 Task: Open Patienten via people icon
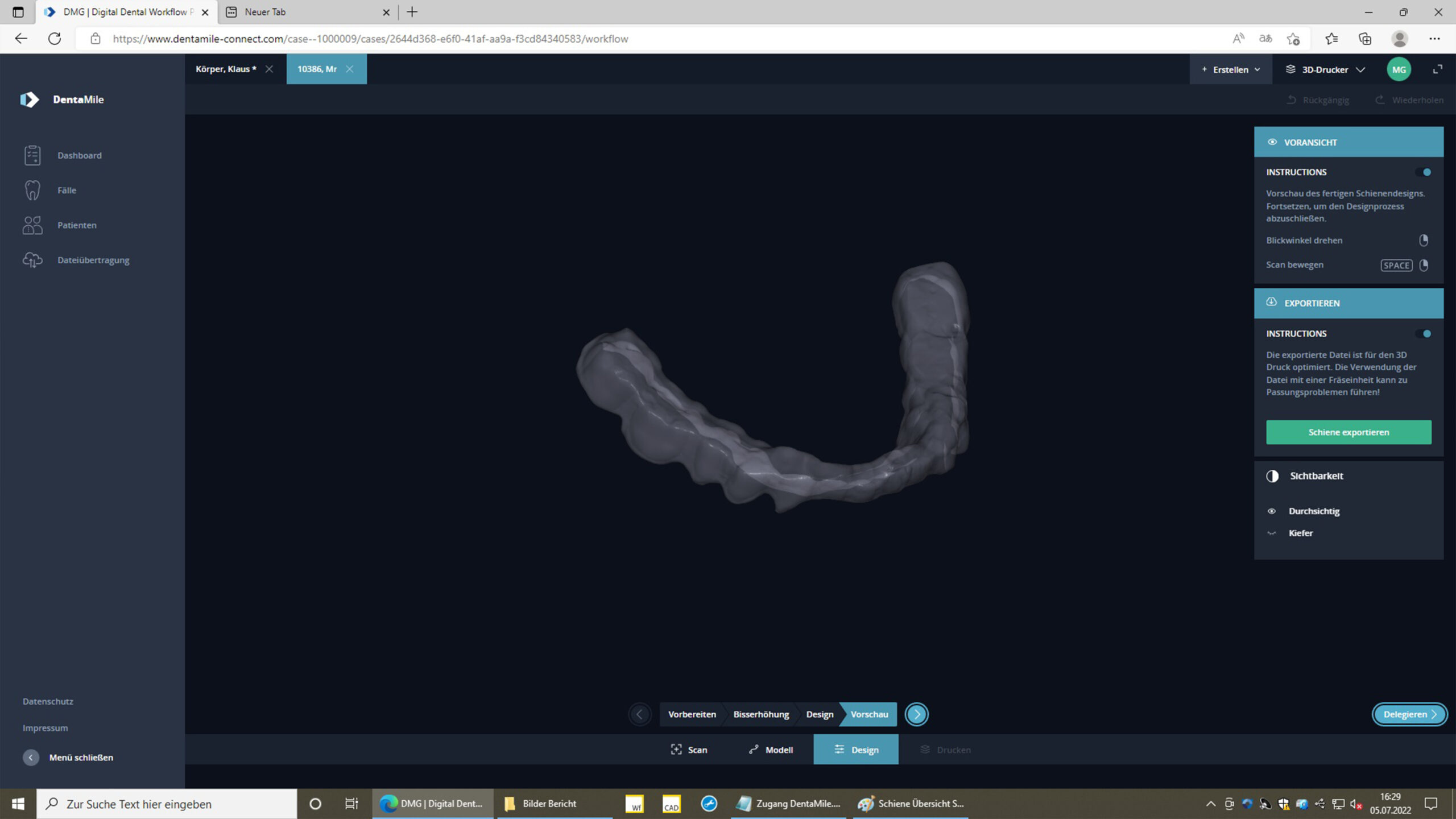[32, 225]
